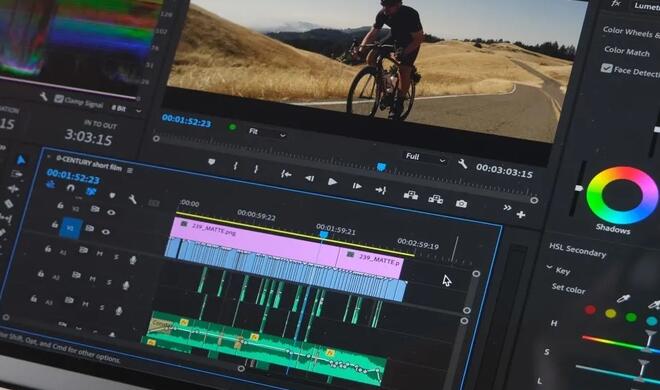Image resolution: width=660 pixels, height=390 pixels.
Task: Enable voice-over record on track A3
Action: pyautogui.click(x=119, y=311)
